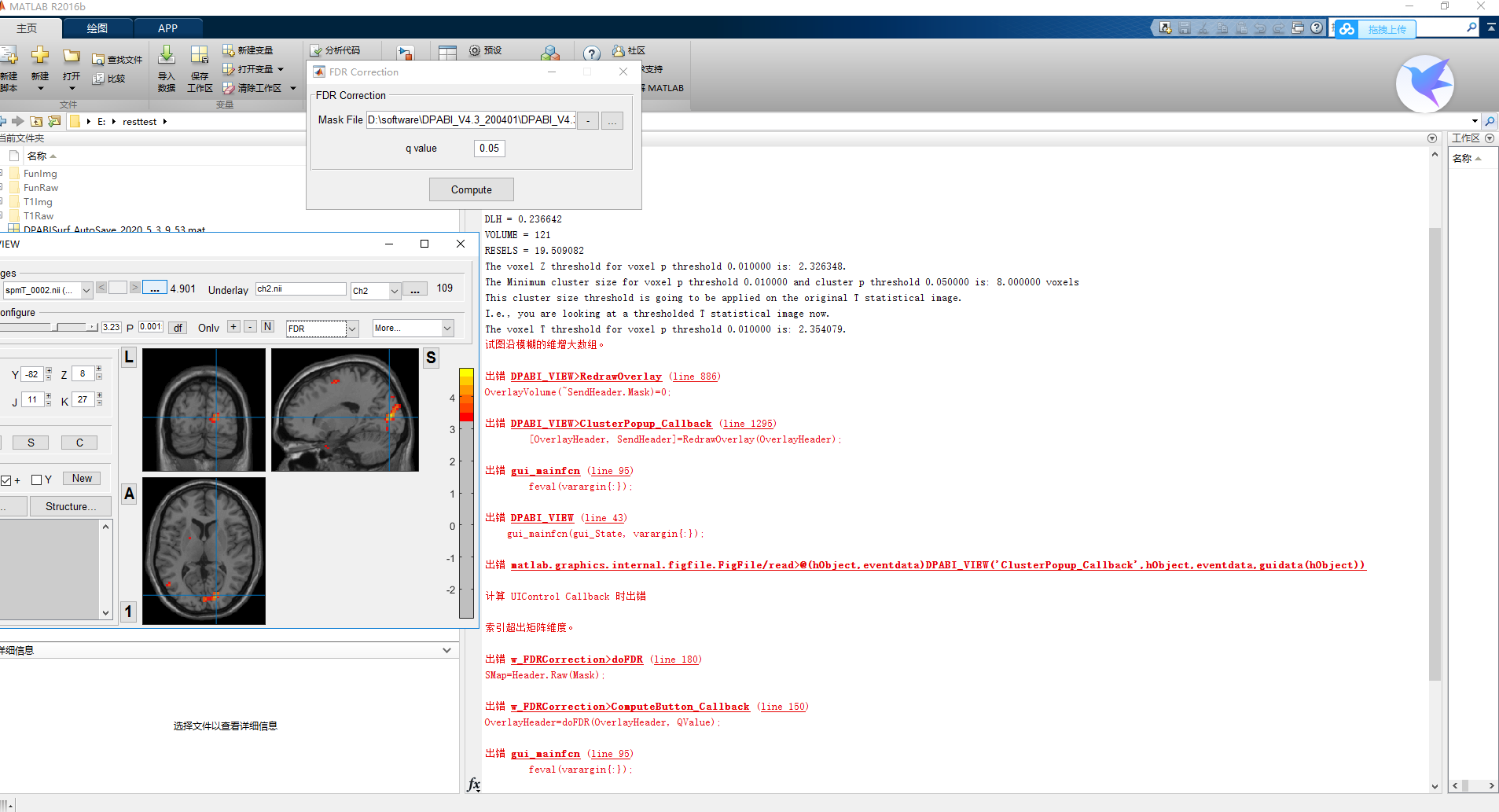Click quick access bar help icon
The height and width of the screenshot is (812, 1499).
click(1317, 28)
